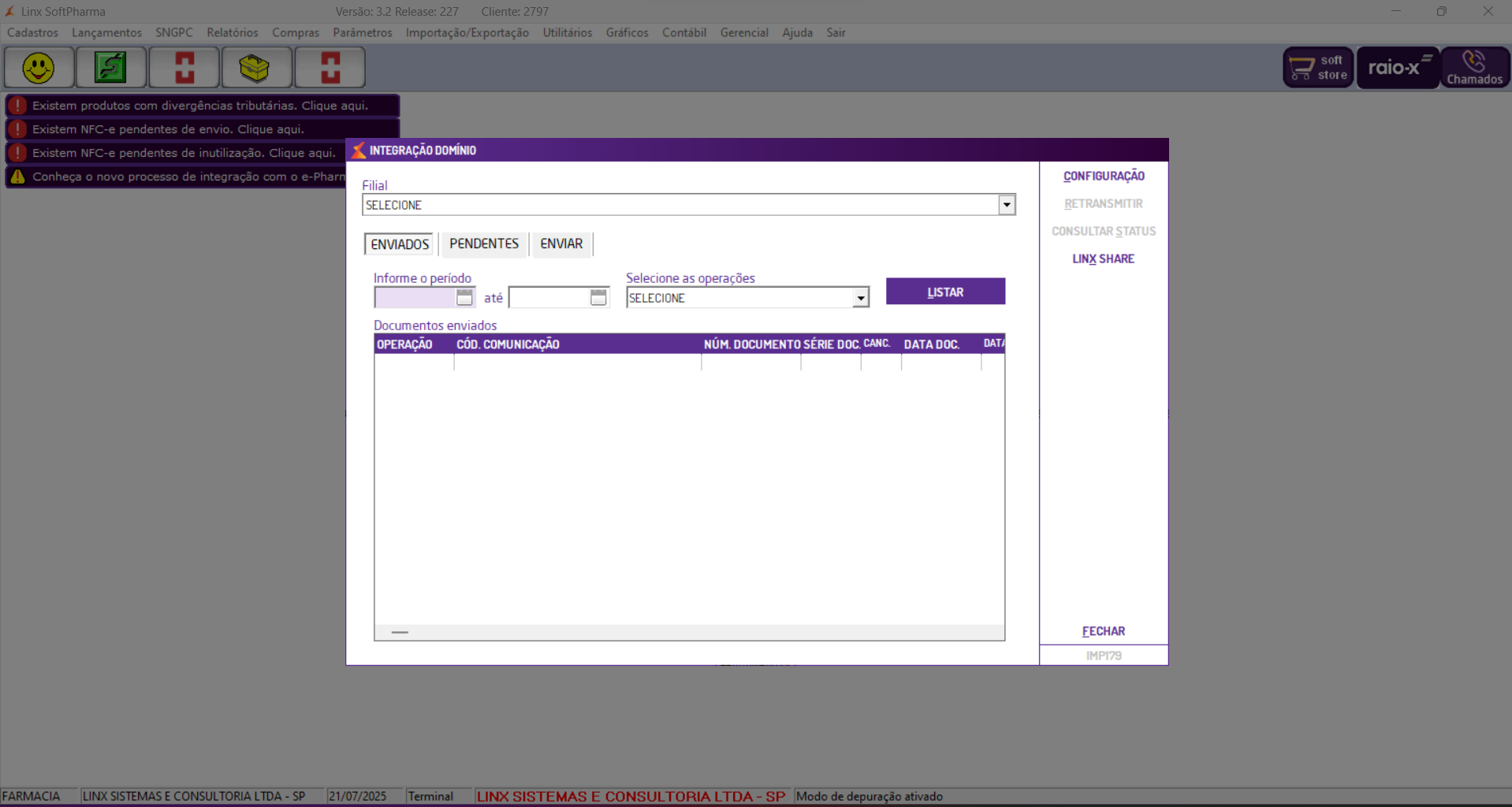This screenshot has width=1512, height=807.
Task: Click the Linx logo in the Integração Domínio title bar
Action: [359, 151]
